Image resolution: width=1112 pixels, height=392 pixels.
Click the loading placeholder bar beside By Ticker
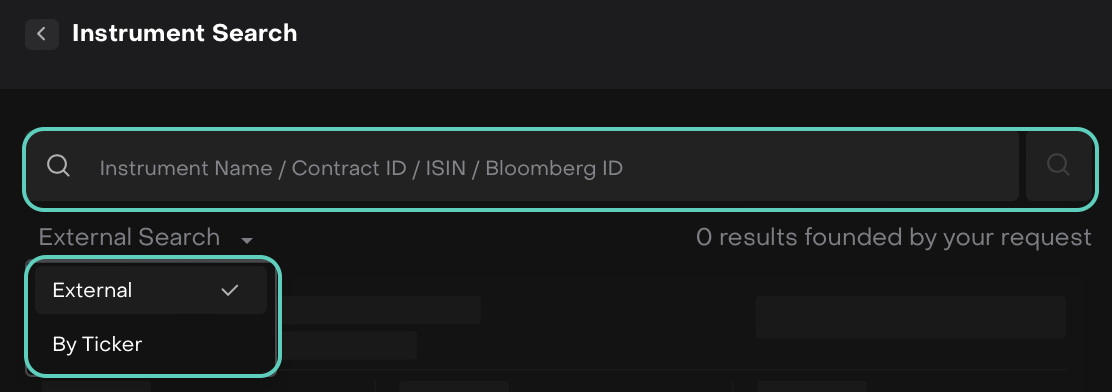pos(349,345)
